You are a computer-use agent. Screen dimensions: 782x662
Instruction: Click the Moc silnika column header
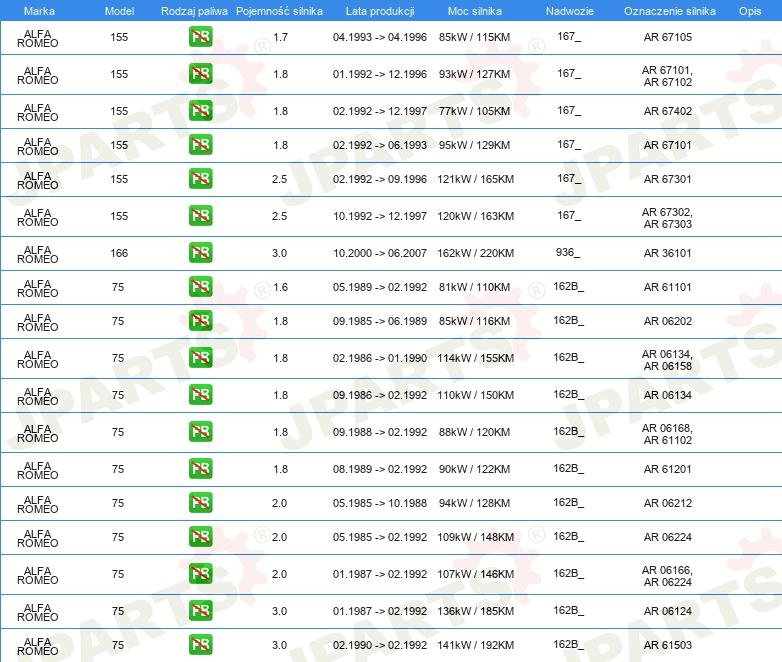click(475, 11)
